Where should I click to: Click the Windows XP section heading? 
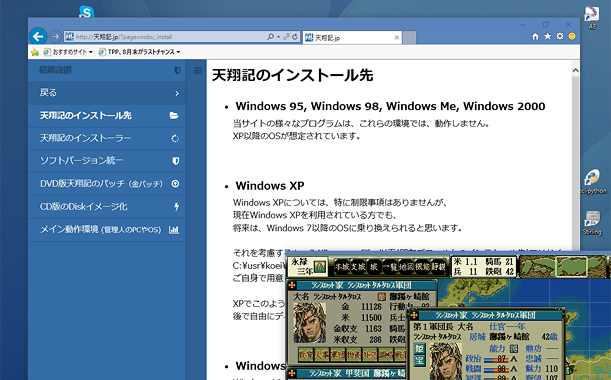click(270, 186)
